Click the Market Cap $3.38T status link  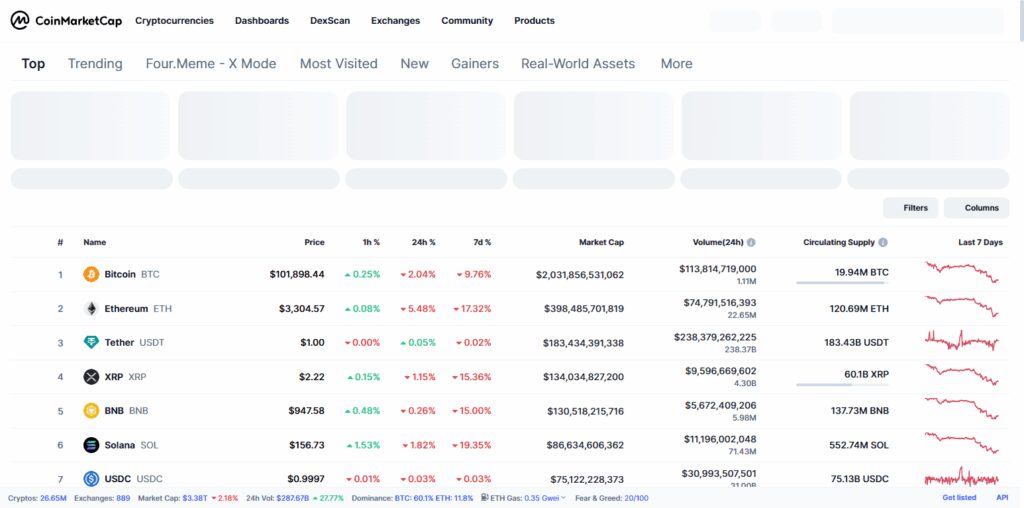(188, 498)
